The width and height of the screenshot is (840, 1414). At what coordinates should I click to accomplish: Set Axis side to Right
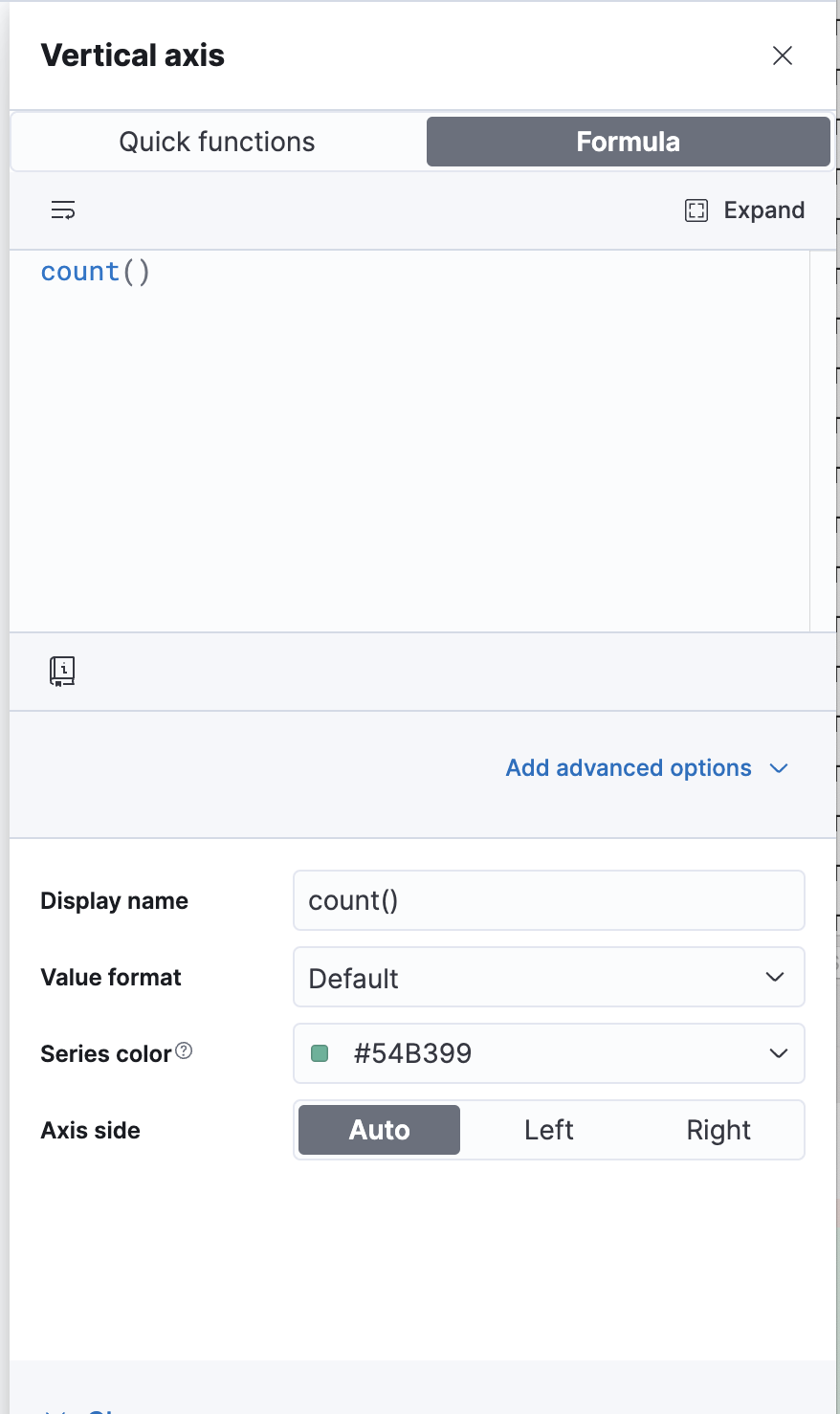[x=718, y=1130]
